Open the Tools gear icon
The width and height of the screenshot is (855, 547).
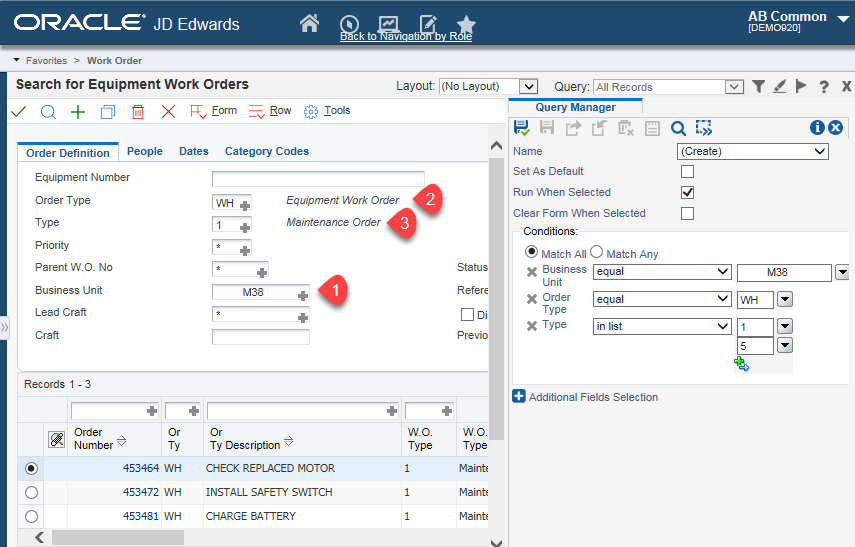311,112
